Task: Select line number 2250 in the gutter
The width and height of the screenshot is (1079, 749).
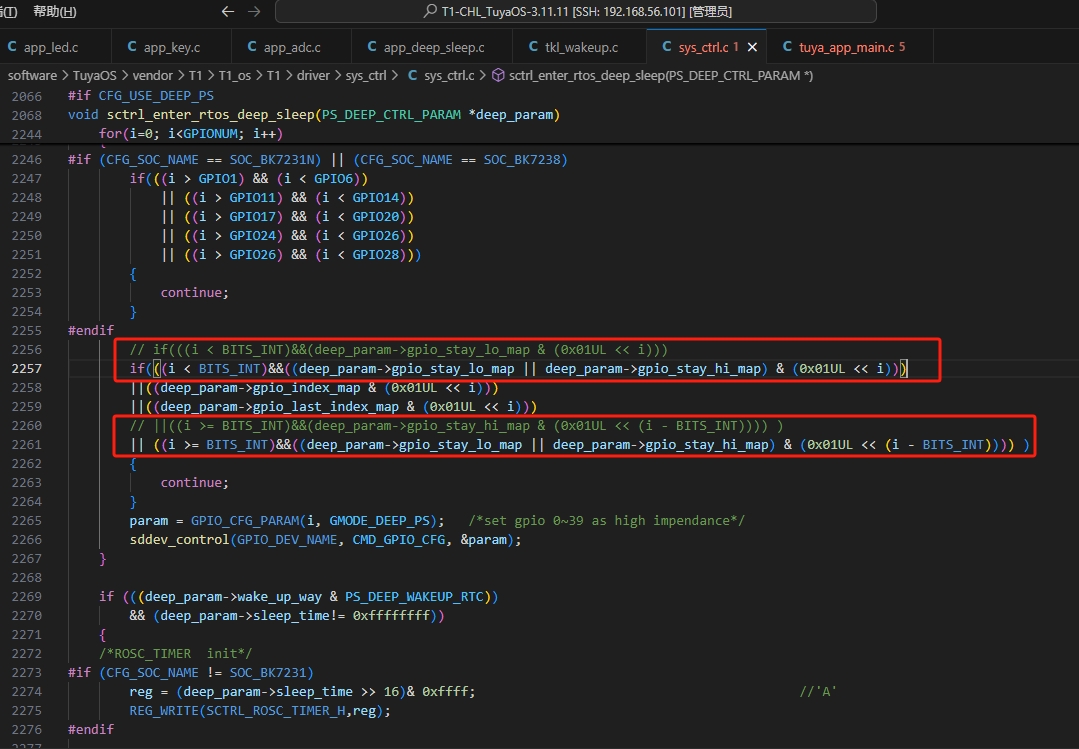Action: tap(27, 236)
